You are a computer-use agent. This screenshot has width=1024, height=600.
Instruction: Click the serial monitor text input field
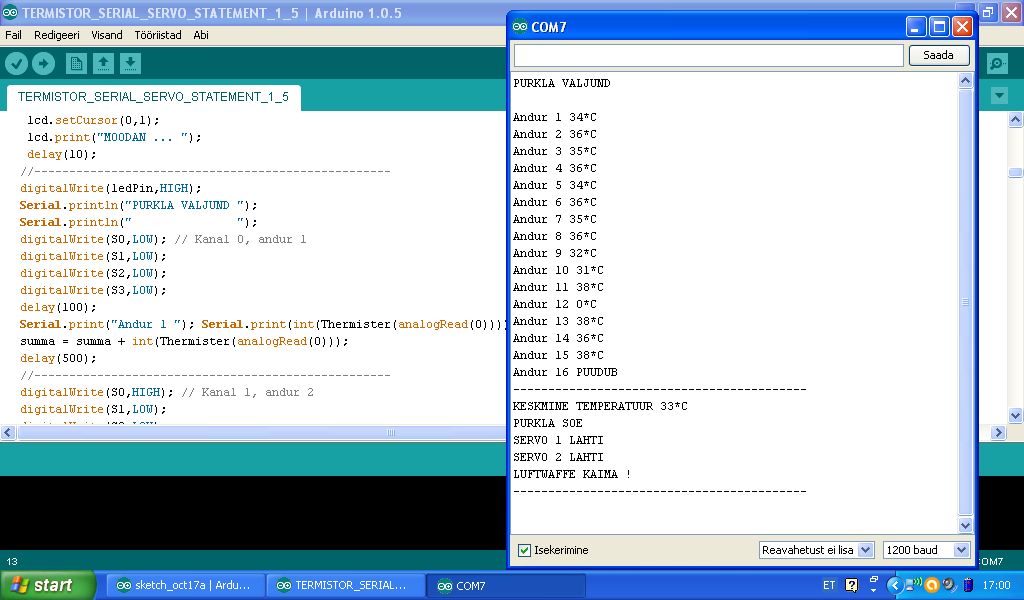708,56
